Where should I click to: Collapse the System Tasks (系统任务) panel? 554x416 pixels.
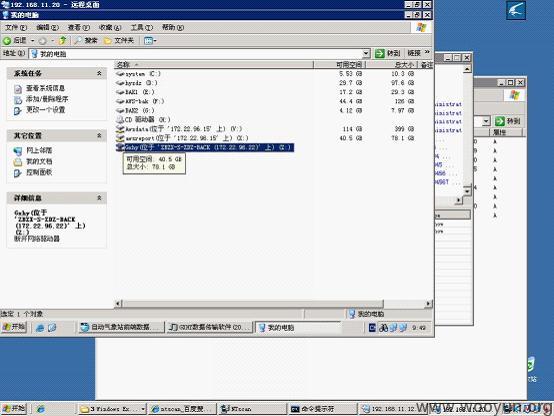(99, 73)
